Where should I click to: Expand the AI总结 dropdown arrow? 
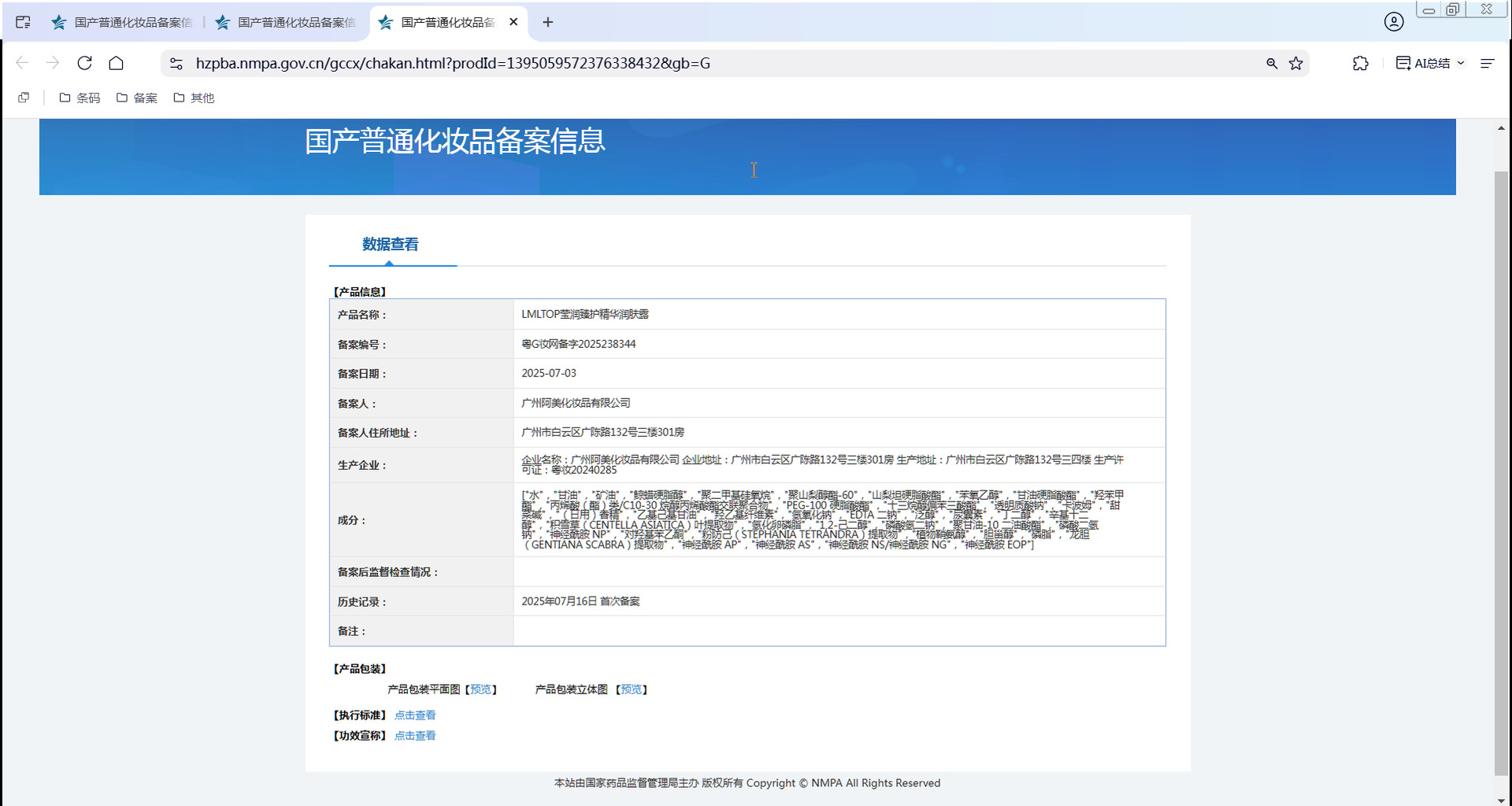(1462, 63)
